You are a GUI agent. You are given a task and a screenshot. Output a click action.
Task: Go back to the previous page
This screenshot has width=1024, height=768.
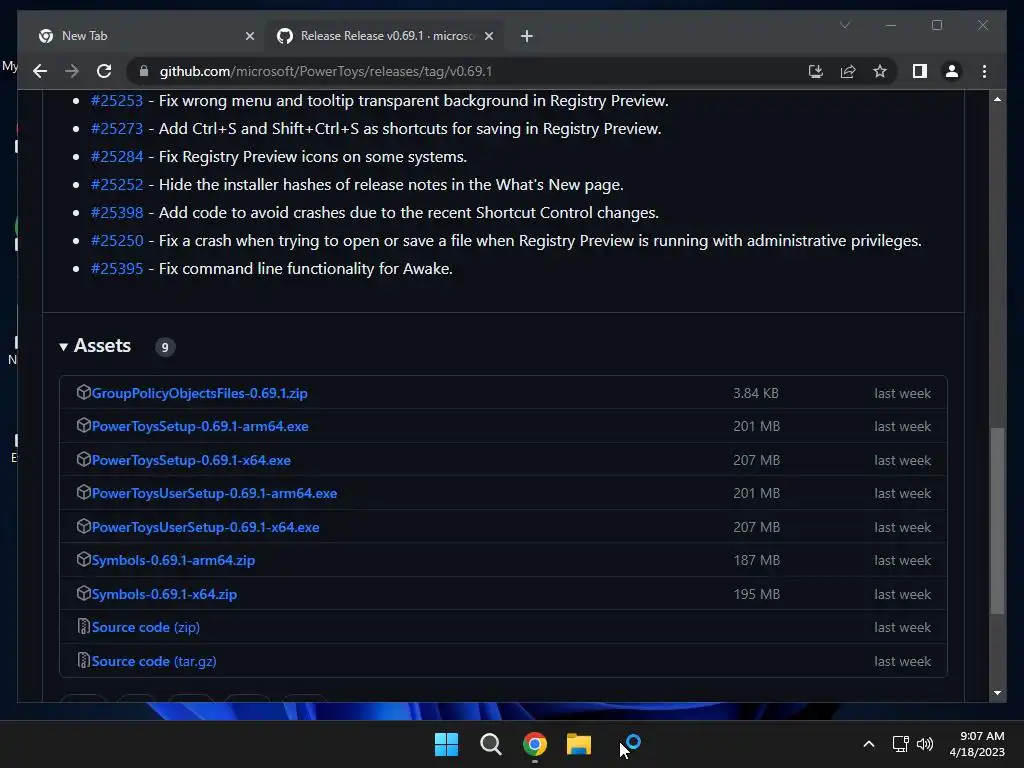tap(40, 71)
